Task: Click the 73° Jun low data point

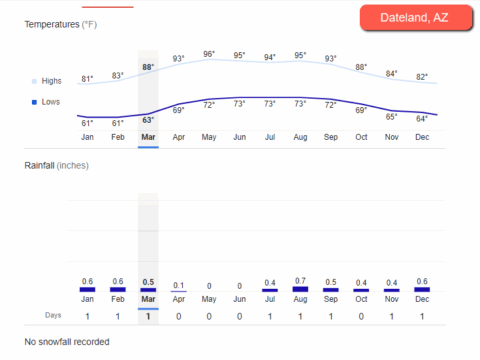Action: tap(239, 104)
